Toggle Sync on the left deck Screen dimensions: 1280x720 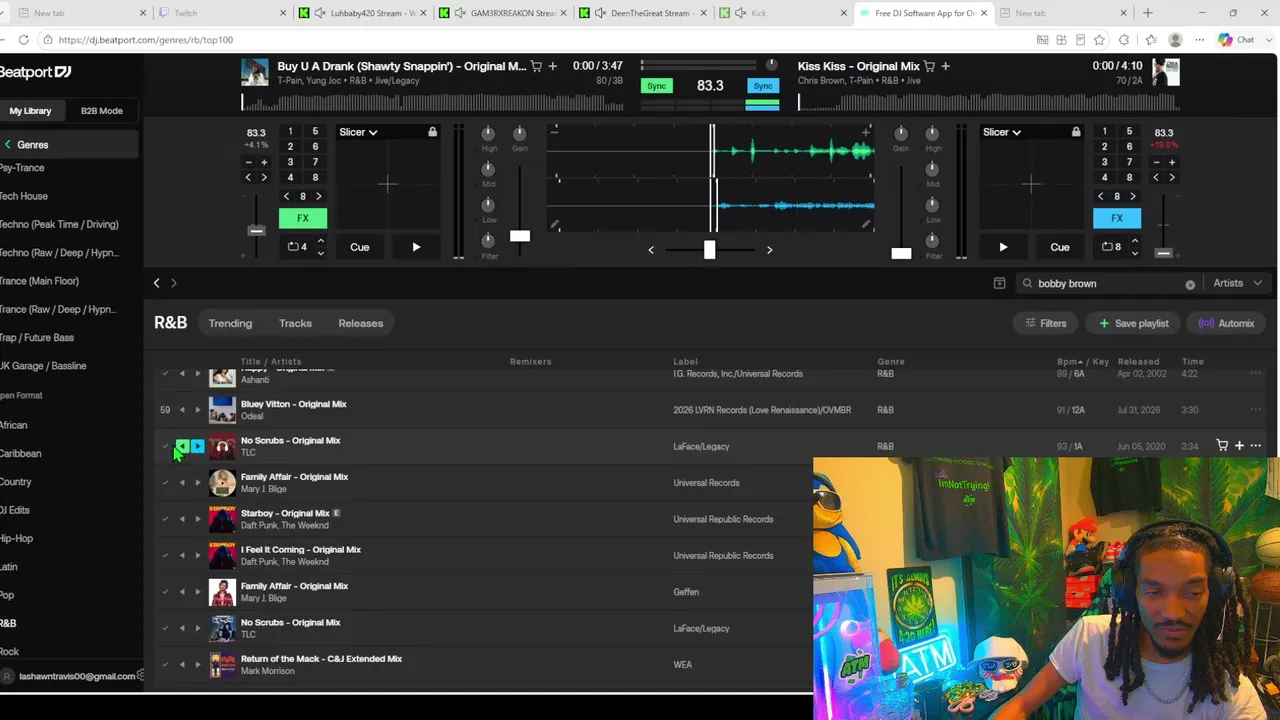pyautogui.click(x=656, y=86)
